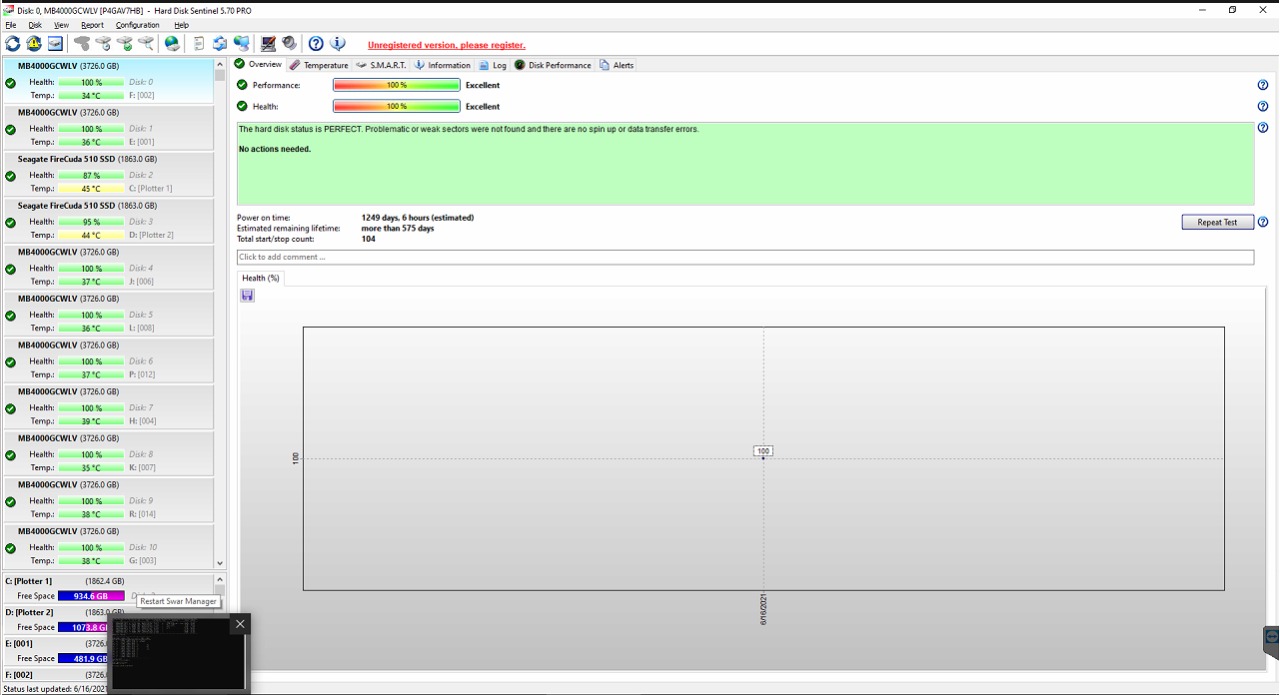
Task: Click the help icon beside Health row
Action: 1263,106
